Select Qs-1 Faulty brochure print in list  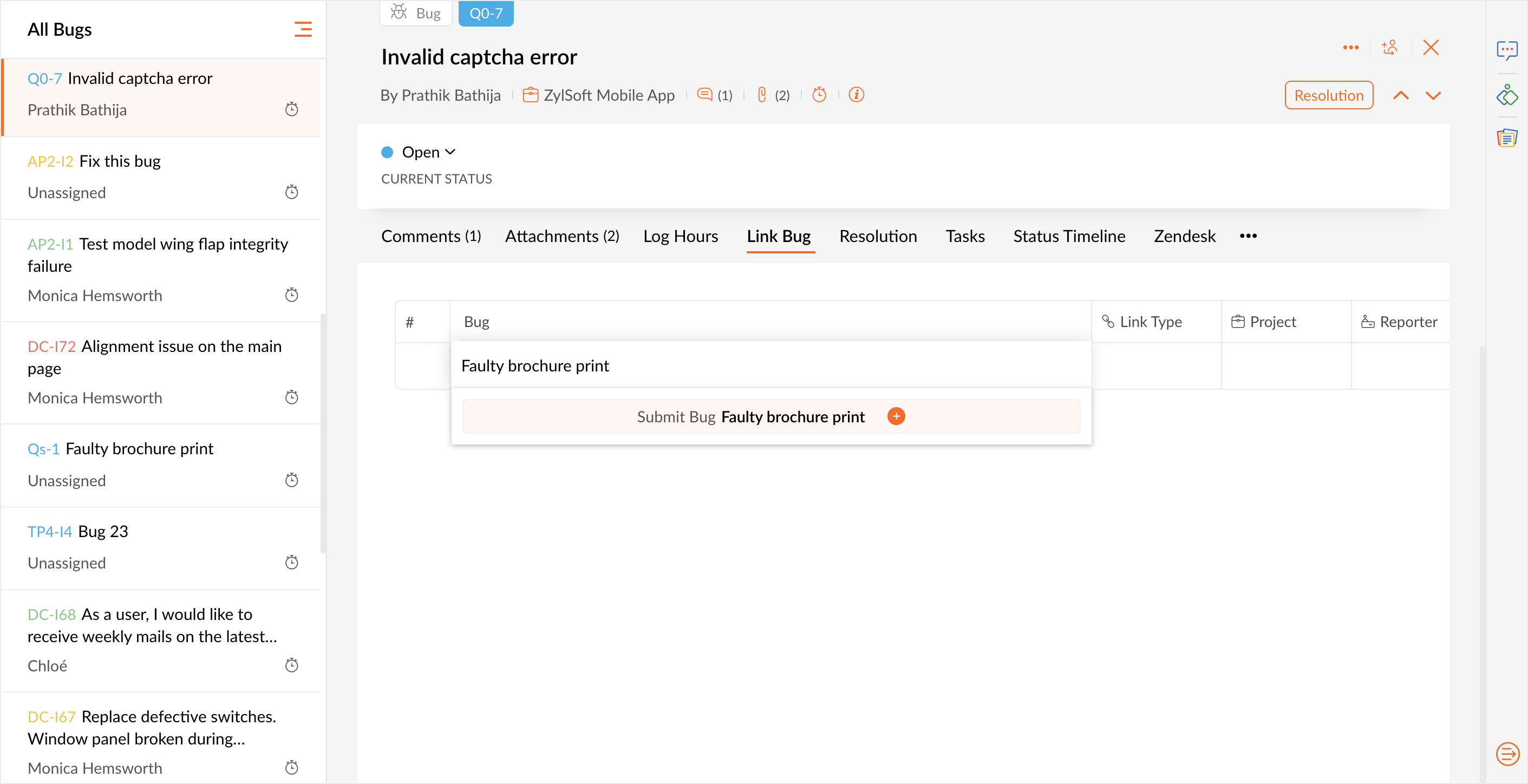[x=139, y=449]
